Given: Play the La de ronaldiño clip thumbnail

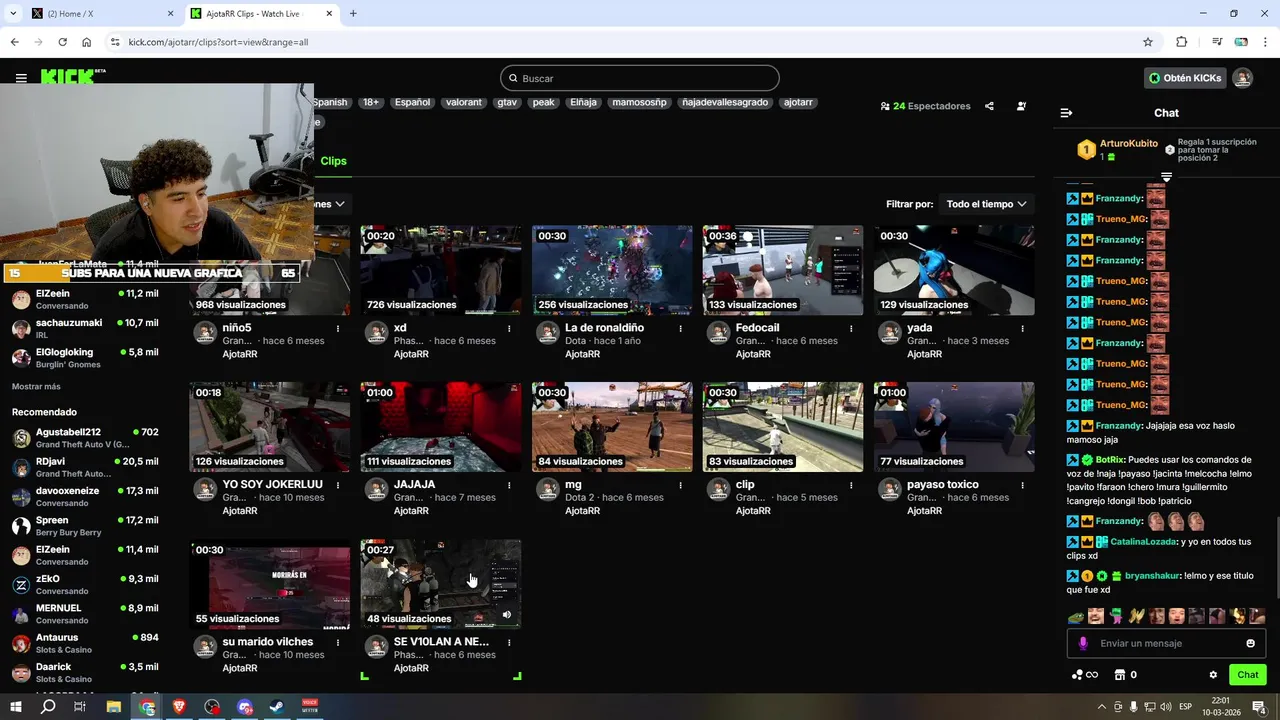Looking at the screenshot, I should click(612, 270).
